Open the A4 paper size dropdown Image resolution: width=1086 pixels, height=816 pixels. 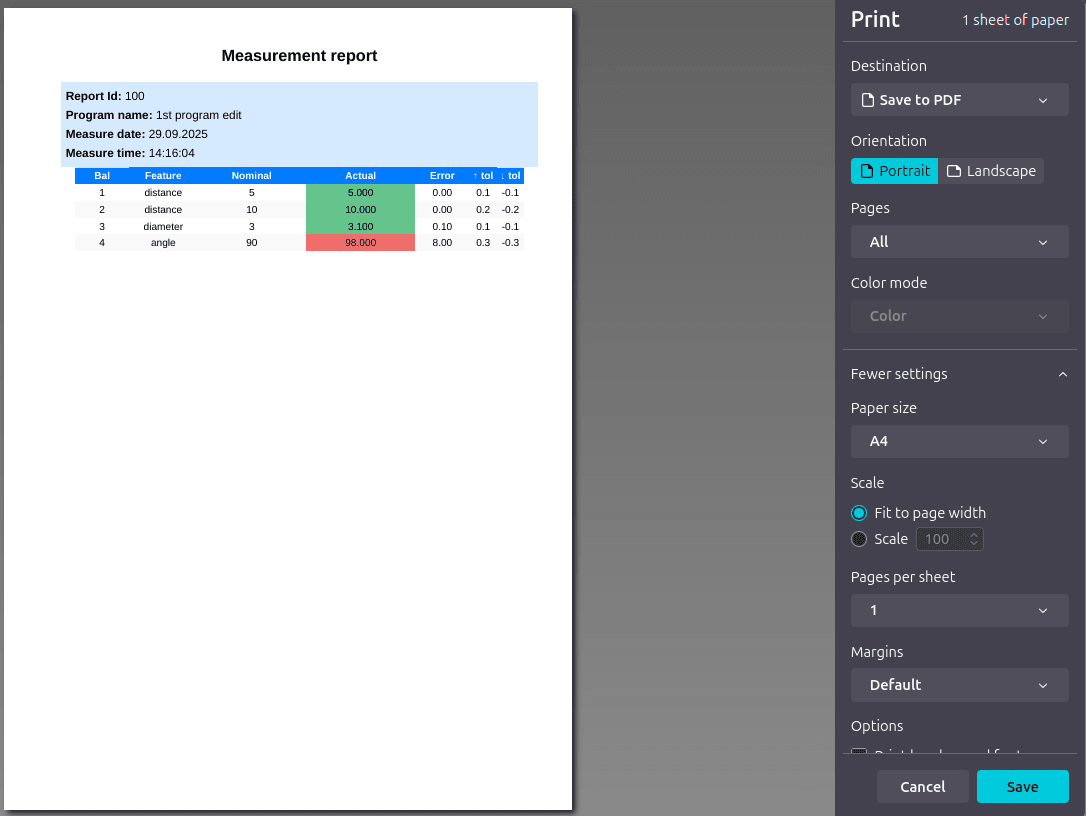click(x=959, y=441)
